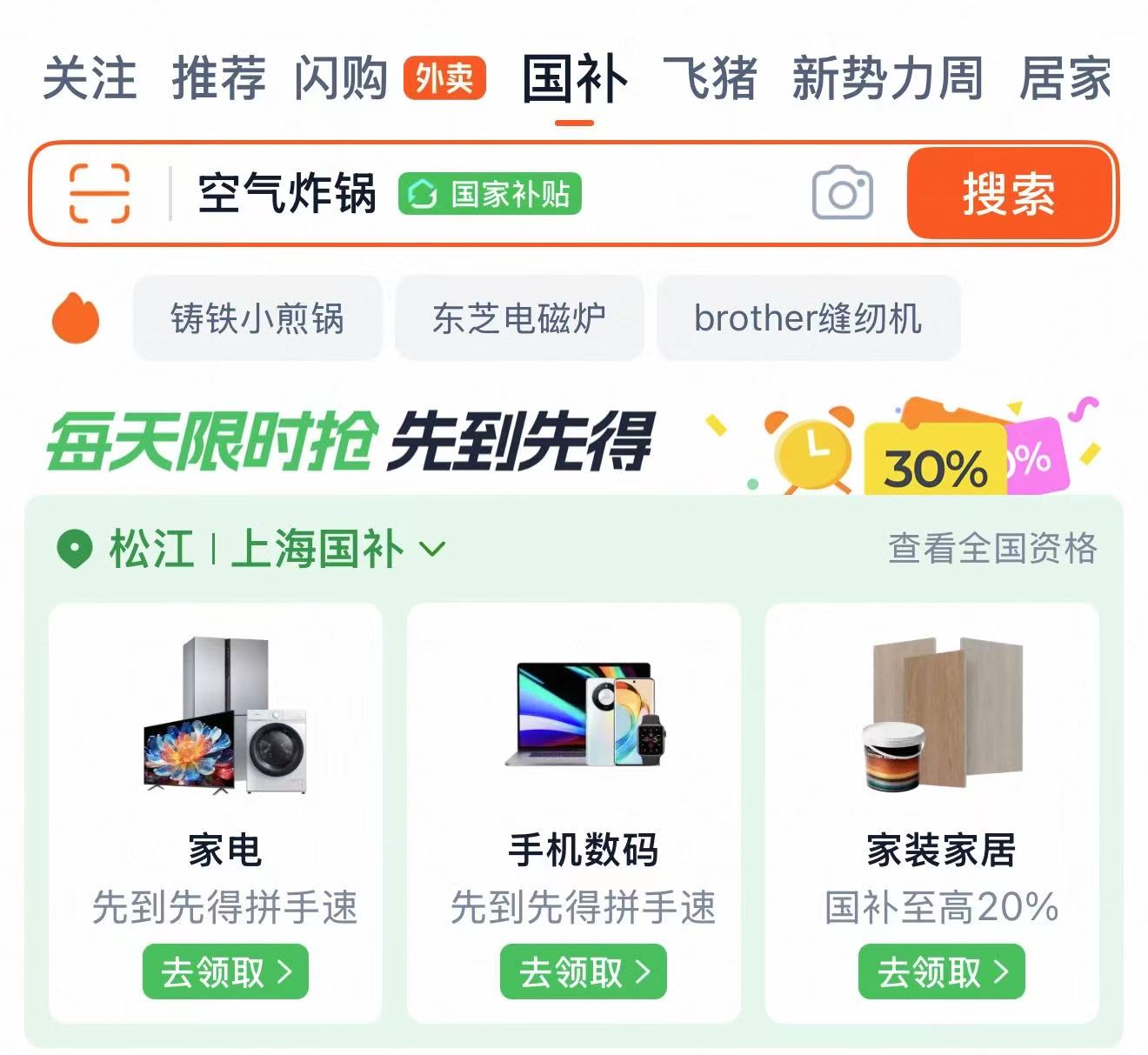1148x1055 pixels.
Task: Switch to the 飞猪 tab
Action: click(710, 78)
